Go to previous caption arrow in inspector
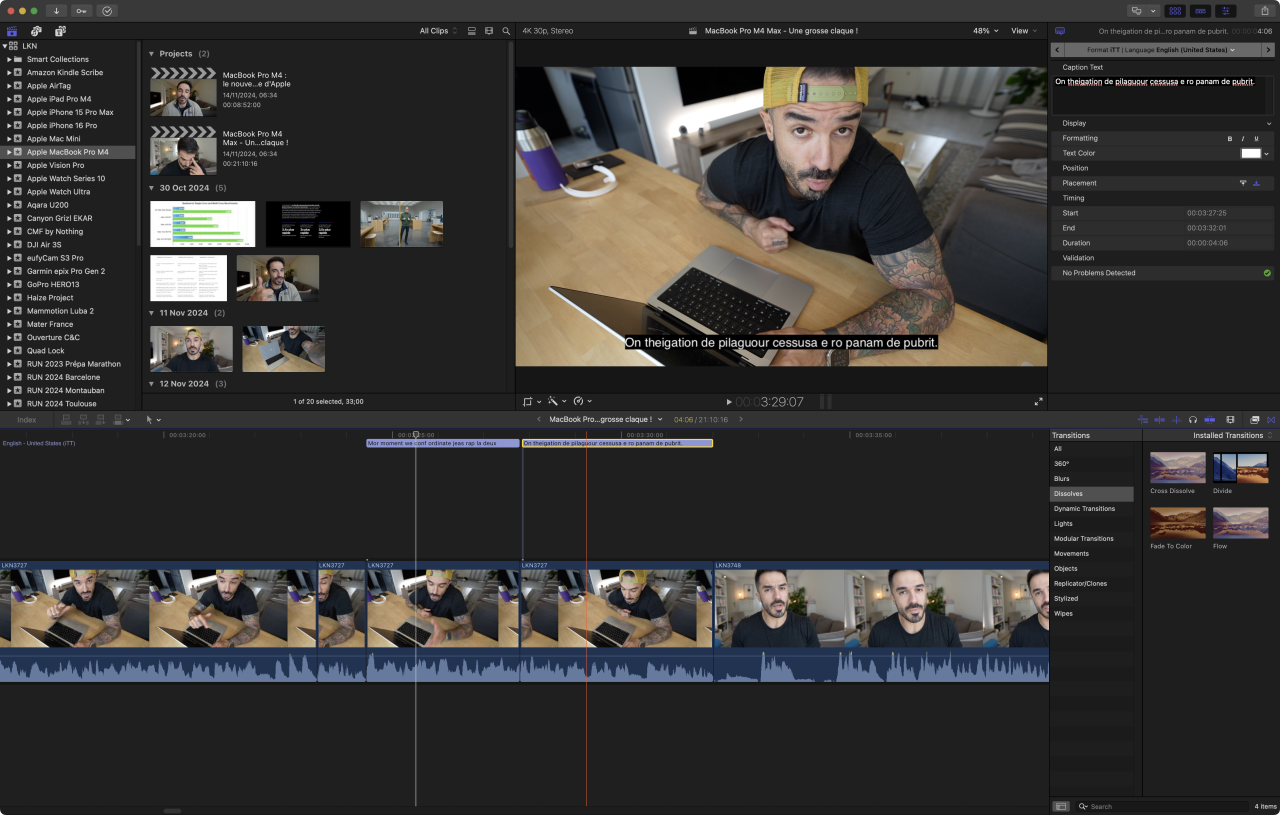This screenshot has width=1280, height=815. [1057, 49]
